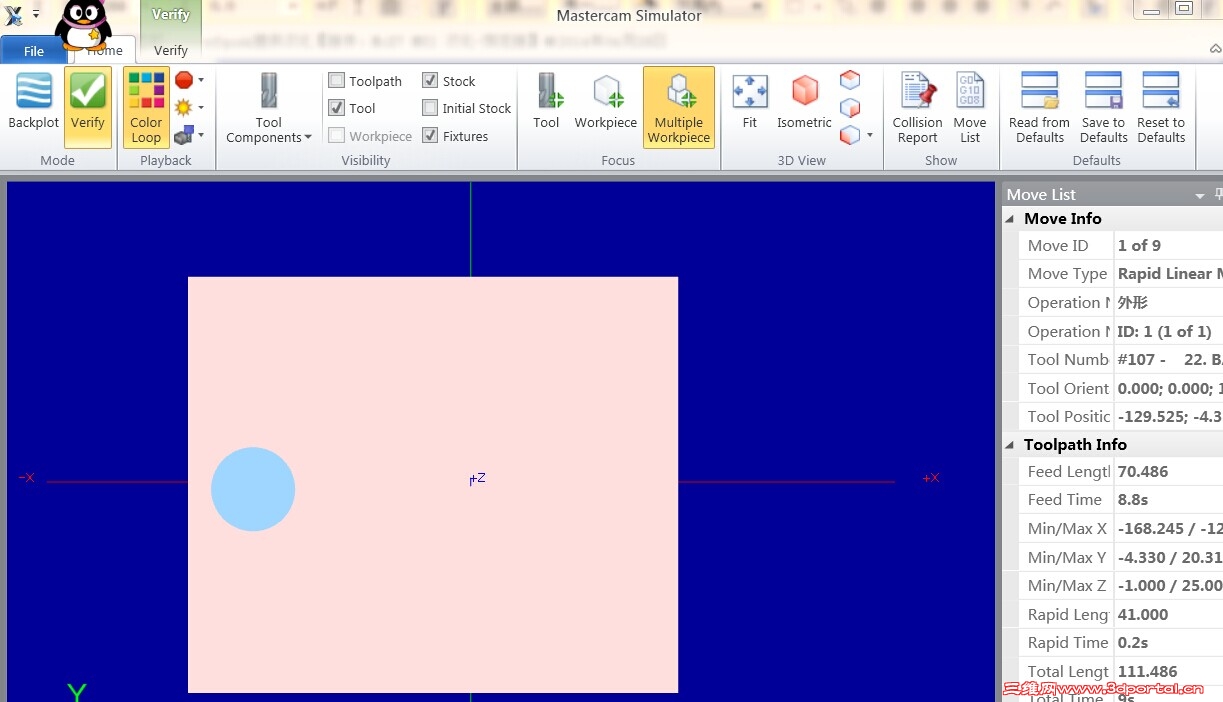Switch to the Isometric view
This screenshot has width=1223, height=702.
click(x=804, y=101)
